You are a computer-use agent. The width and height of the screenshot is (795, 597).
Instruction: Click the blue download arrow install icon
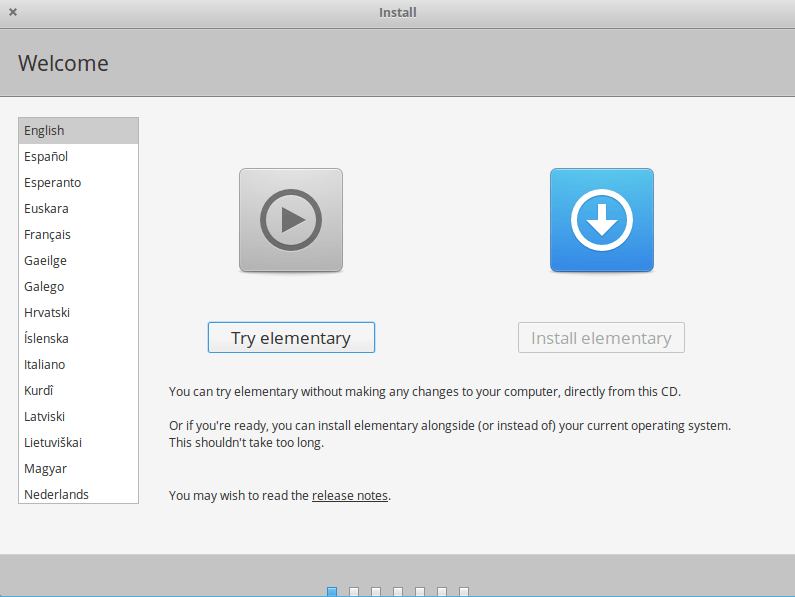602,220
